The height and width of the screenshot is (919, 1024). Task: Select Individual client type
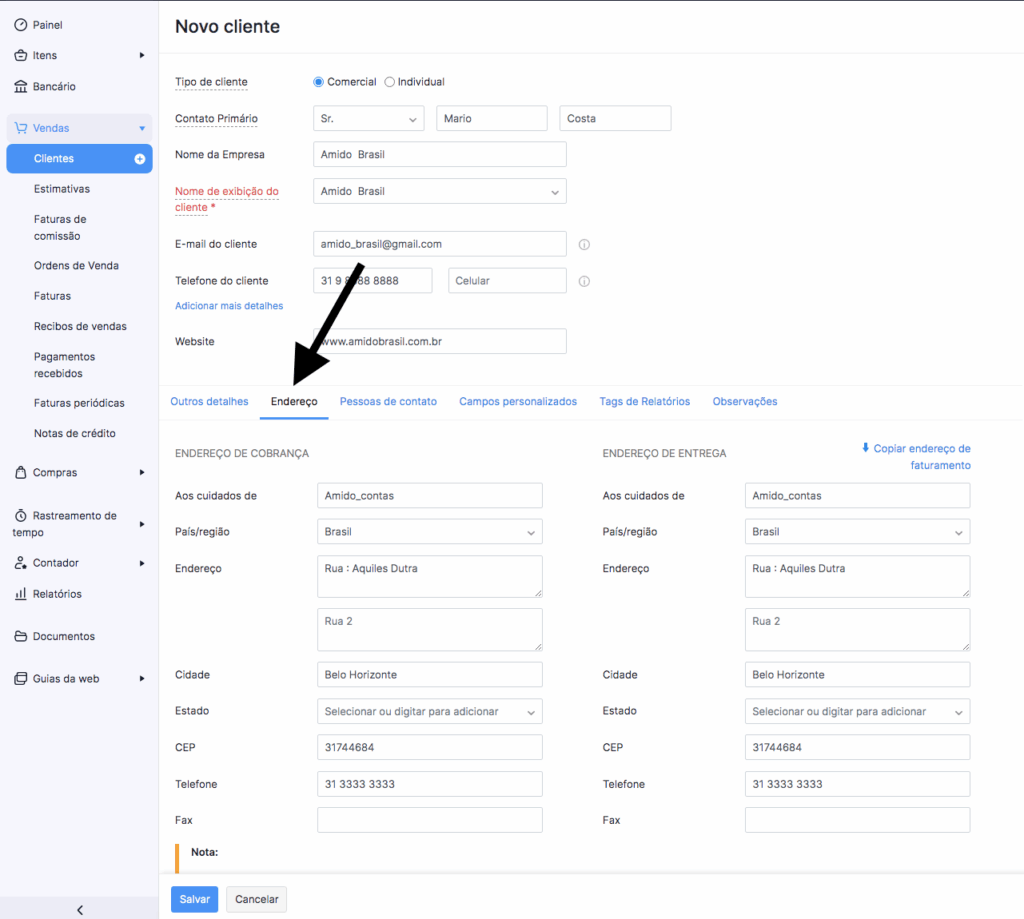pyautogui.click(x=390, y=82)
